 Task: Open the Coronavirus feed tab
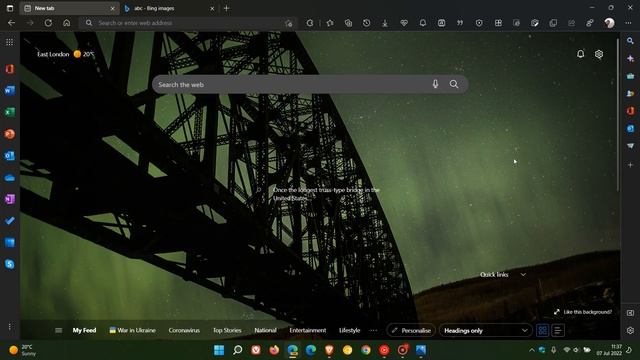click(x=184, y=330)
